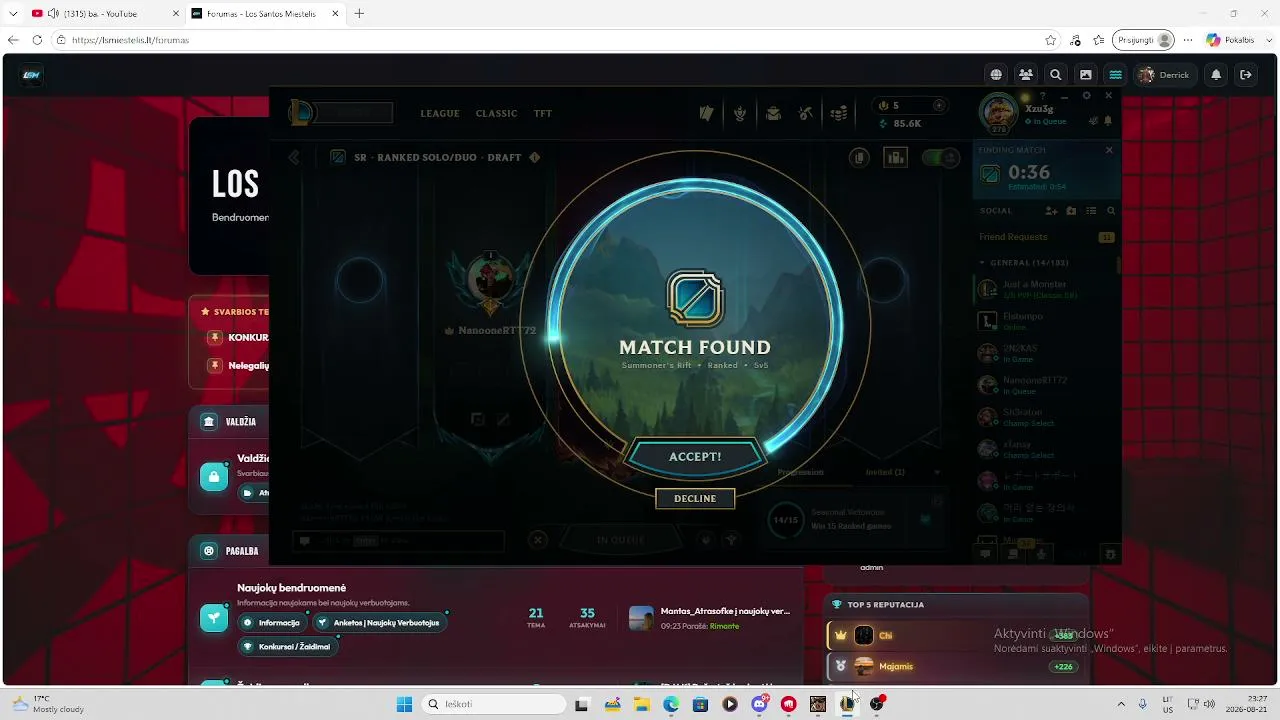
Task: Select friend NanooneRT772 in friends list
Action: [x=1045, y=385]
